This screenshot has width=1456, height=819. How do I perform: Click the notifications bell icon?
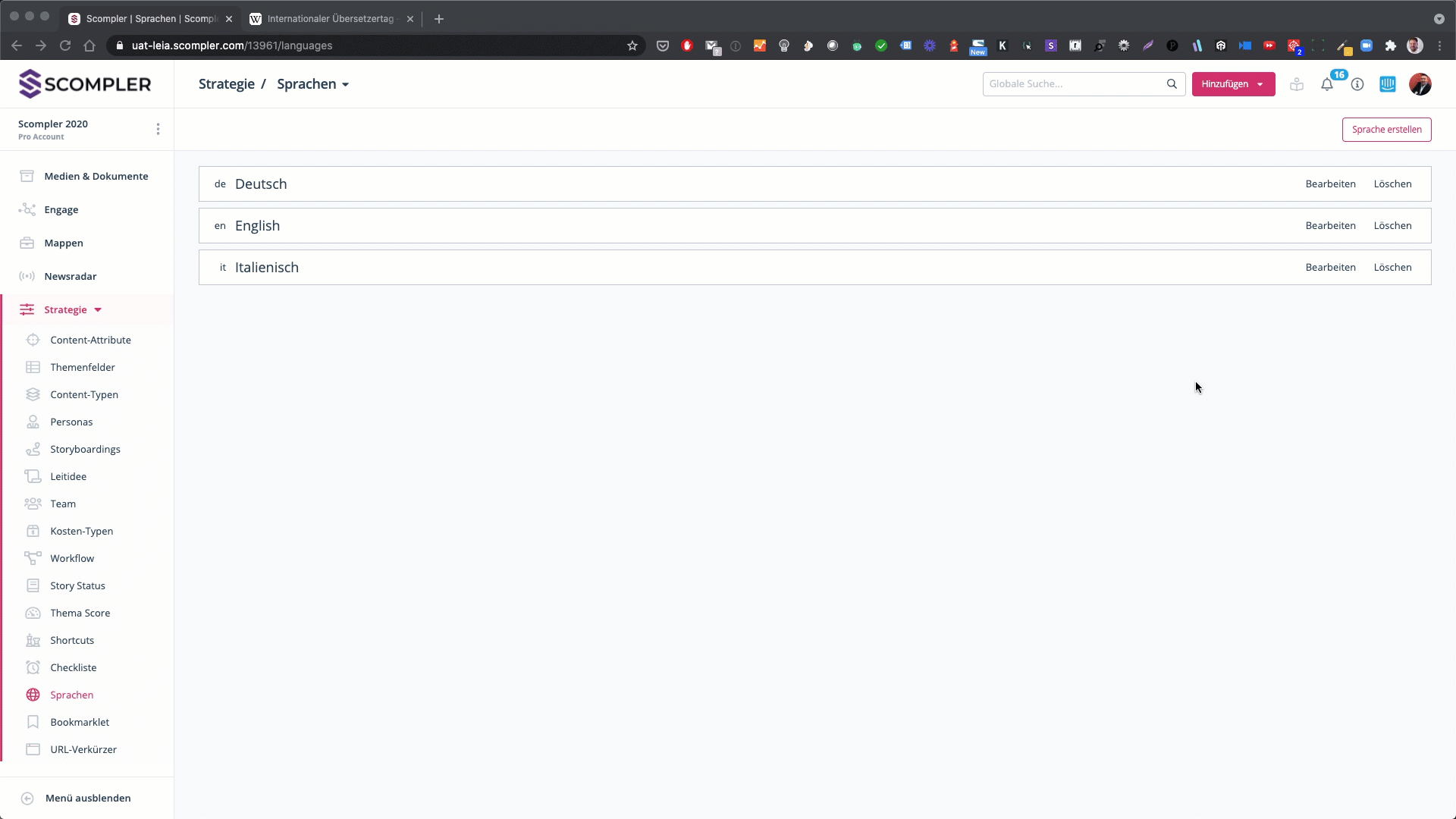(1326, 85)
